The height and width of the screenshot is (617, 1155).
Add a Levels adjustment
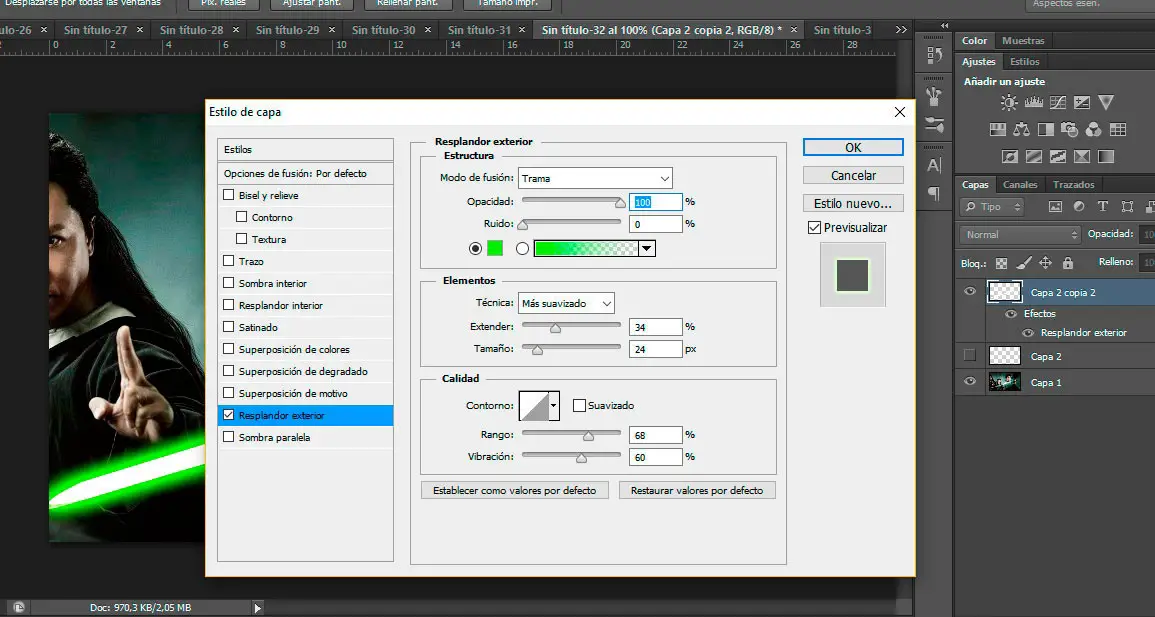click(1034, 103)
